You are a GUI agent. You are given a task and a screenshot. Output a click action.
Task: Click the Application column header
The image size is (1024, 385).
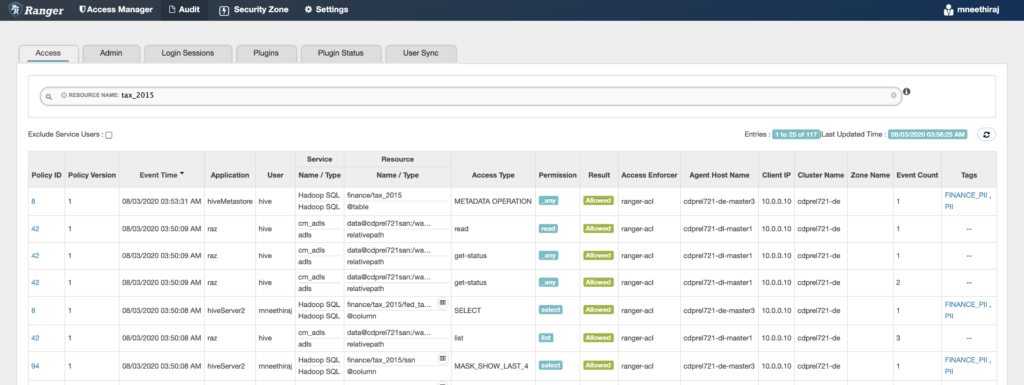[230, 175]
